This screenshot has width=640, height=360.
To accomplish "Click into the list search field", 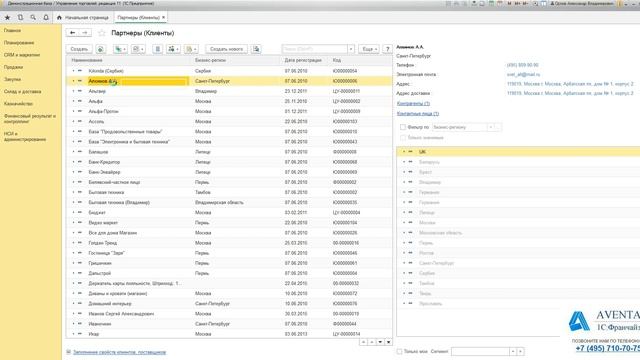I will [x=315, y=49].
